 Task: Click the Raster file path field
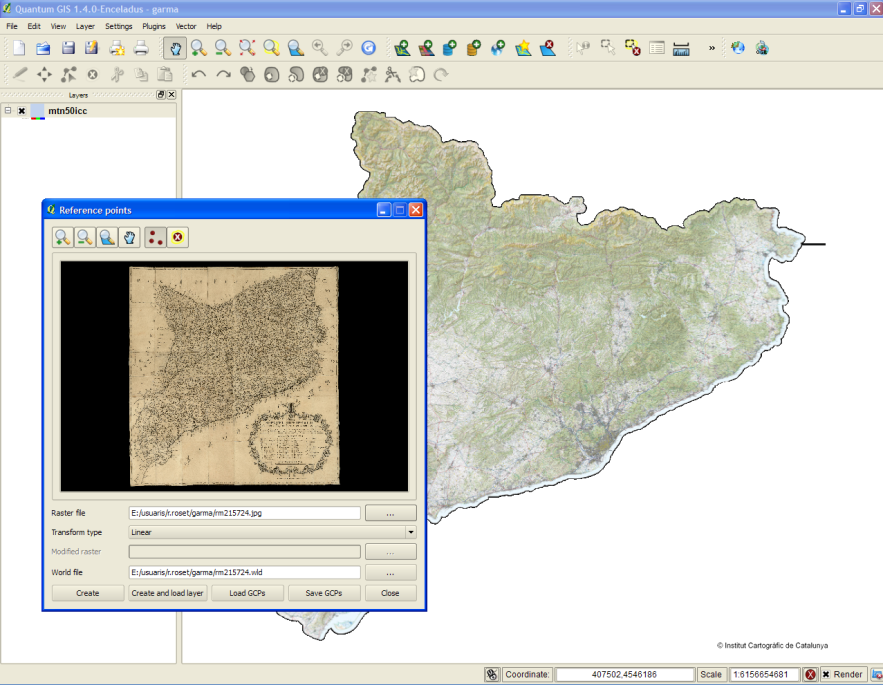pyautogui.click(x=244, y=513)
